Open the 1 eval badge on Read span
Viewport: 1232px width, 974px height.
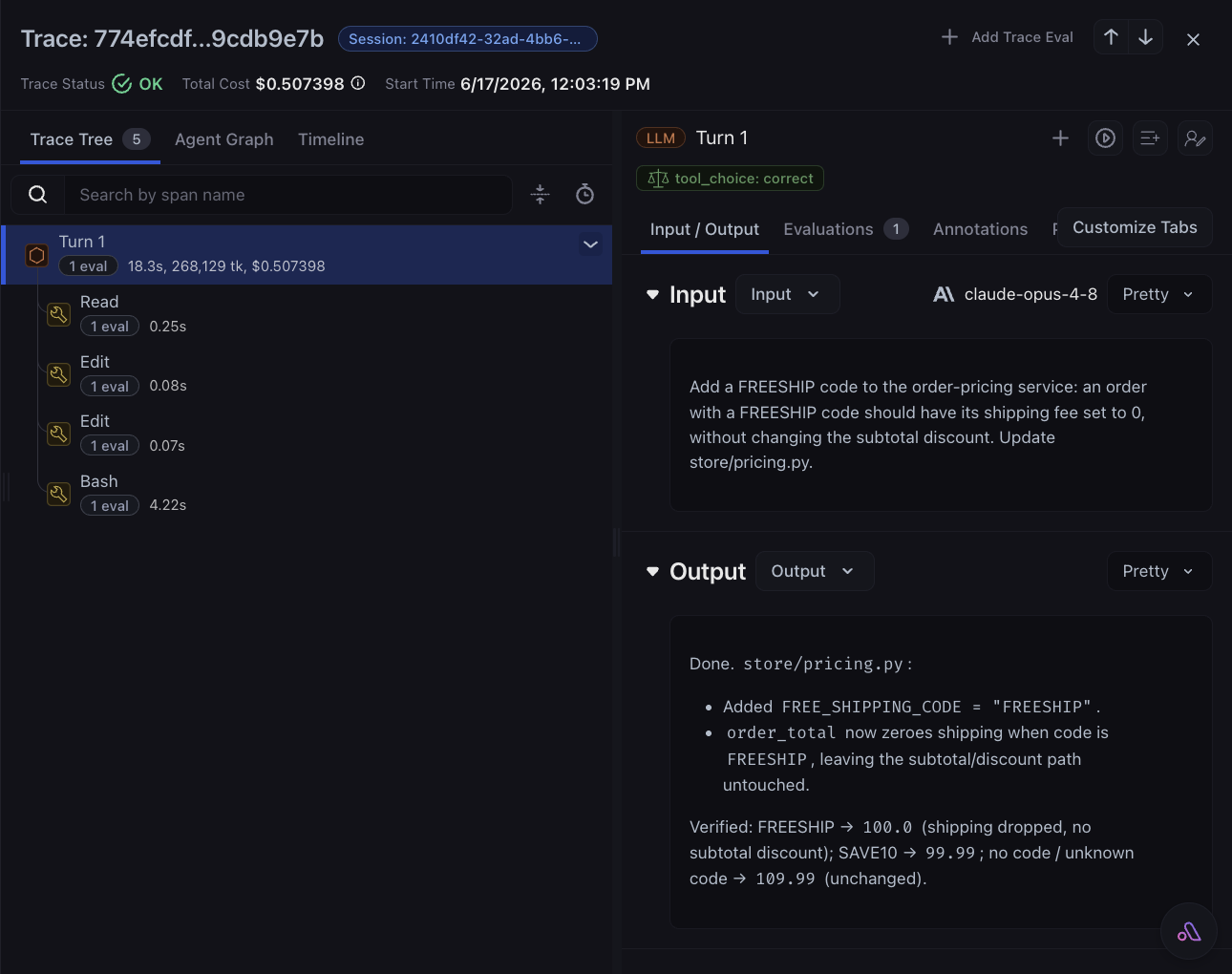110,327
